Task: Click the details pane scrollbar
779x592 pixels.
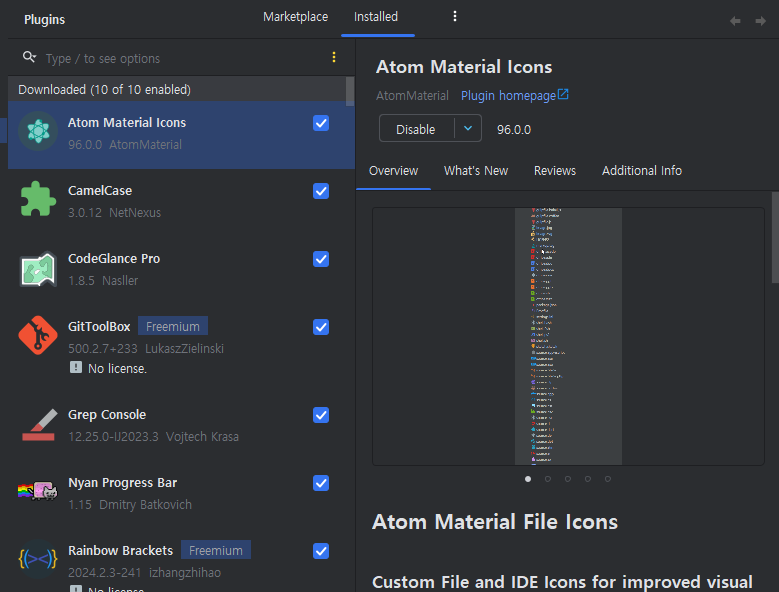Action: (x=775, y=237)
